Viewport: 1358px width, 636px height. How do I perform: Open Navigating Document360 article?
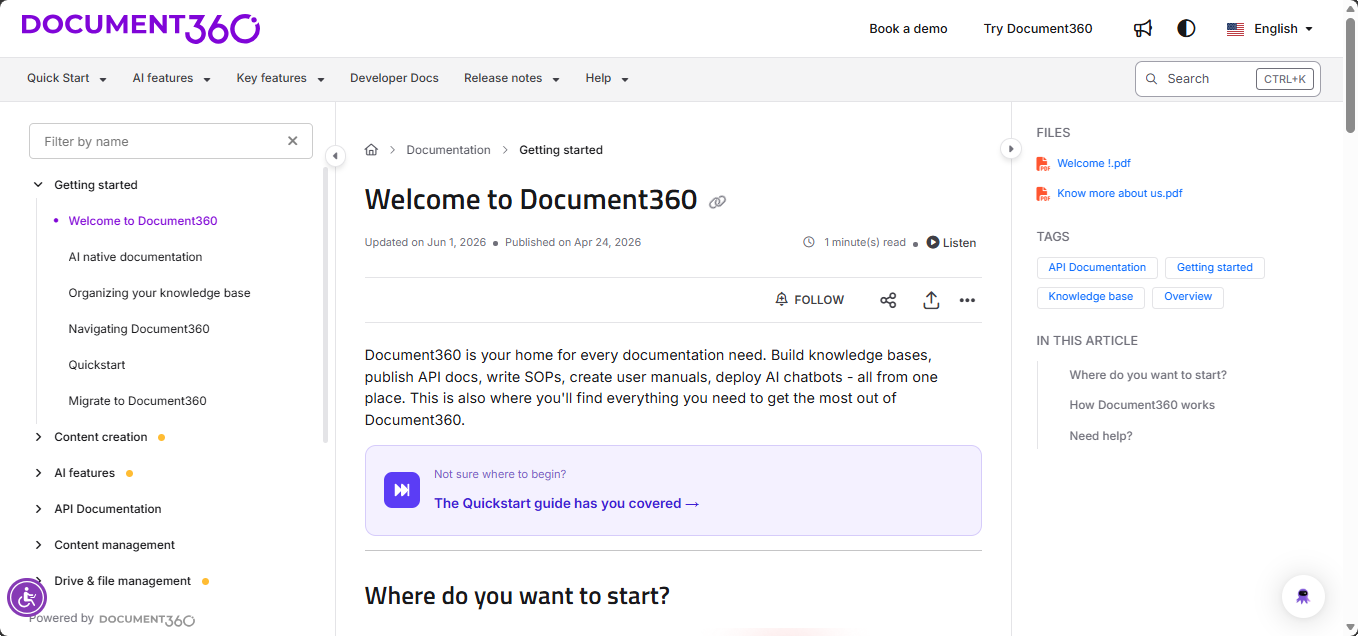click(x=139, y=329)
